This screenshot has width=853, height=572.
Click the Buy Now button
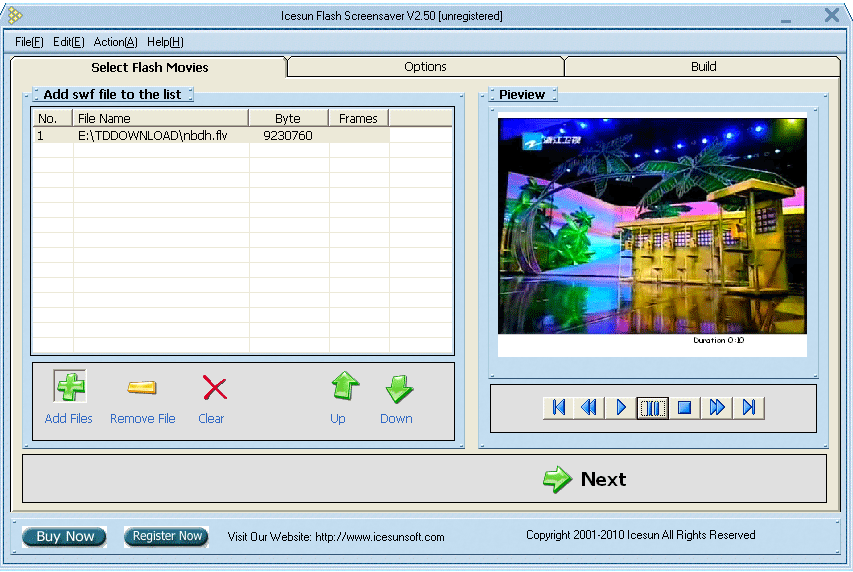pyautogui.click(x=65, y=536)
